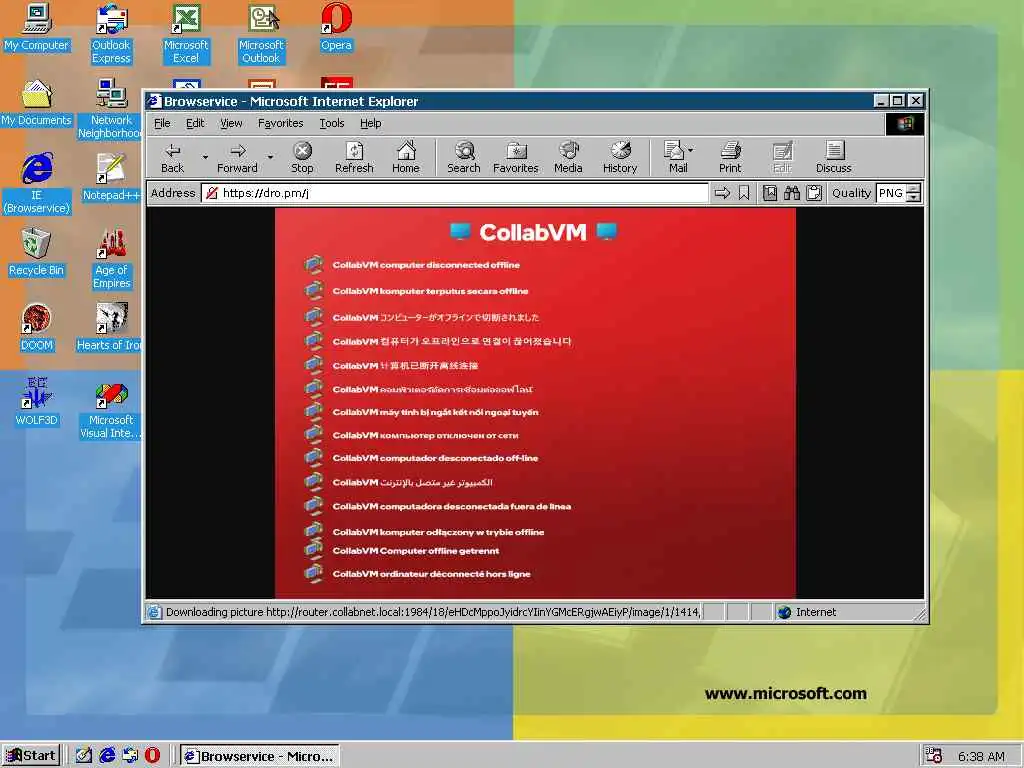Image resolution: width=1024 pixels, height=768 pixels.
Task: Select the Microsoft Outlook desktop icon
Action: coord(261,35)
